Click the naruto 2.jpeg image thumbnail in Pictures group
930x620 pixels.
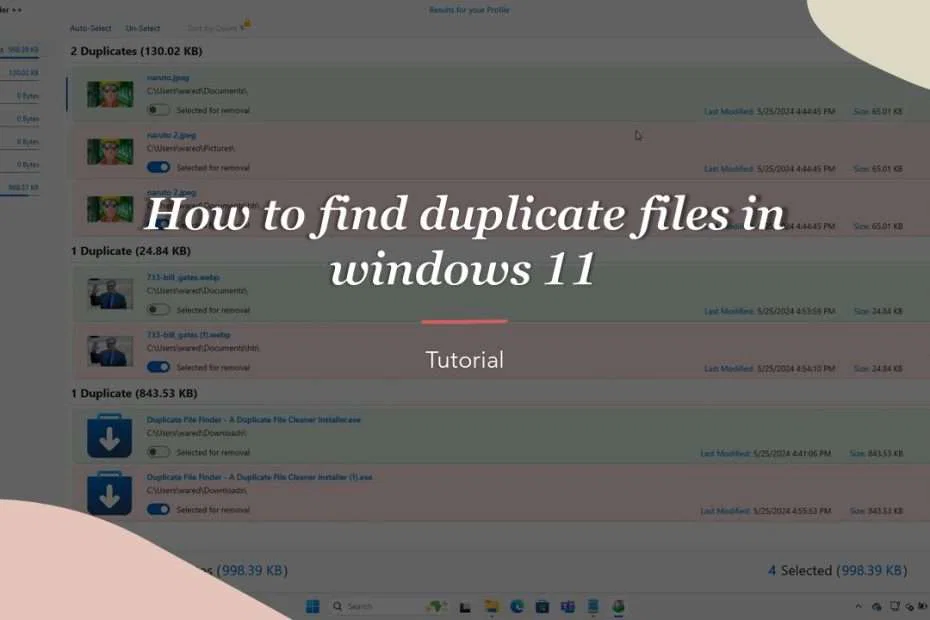(x=108, y=150)
